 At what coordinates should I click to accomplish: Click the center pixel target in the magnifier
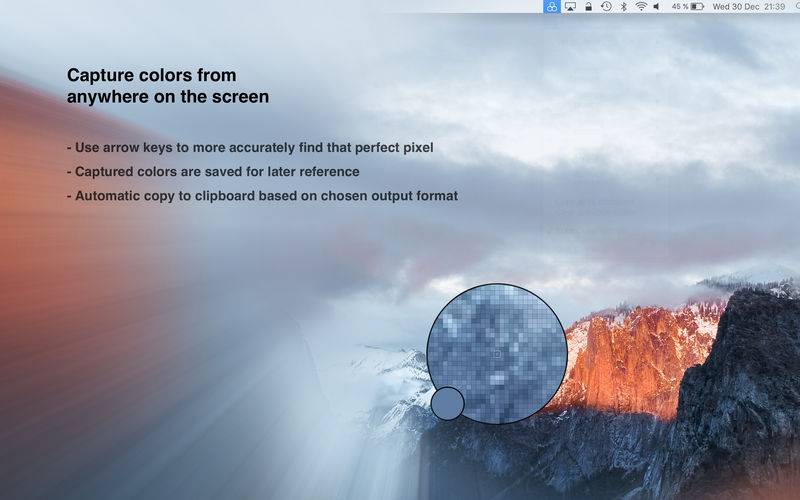497,354
